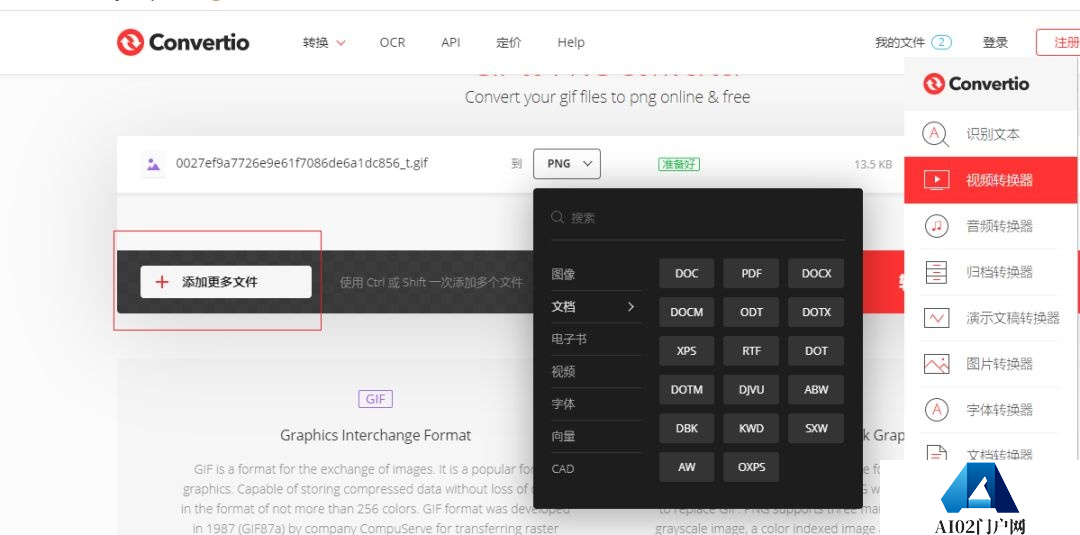Click the 我的文件 count badge

click(x=941, y=43)
